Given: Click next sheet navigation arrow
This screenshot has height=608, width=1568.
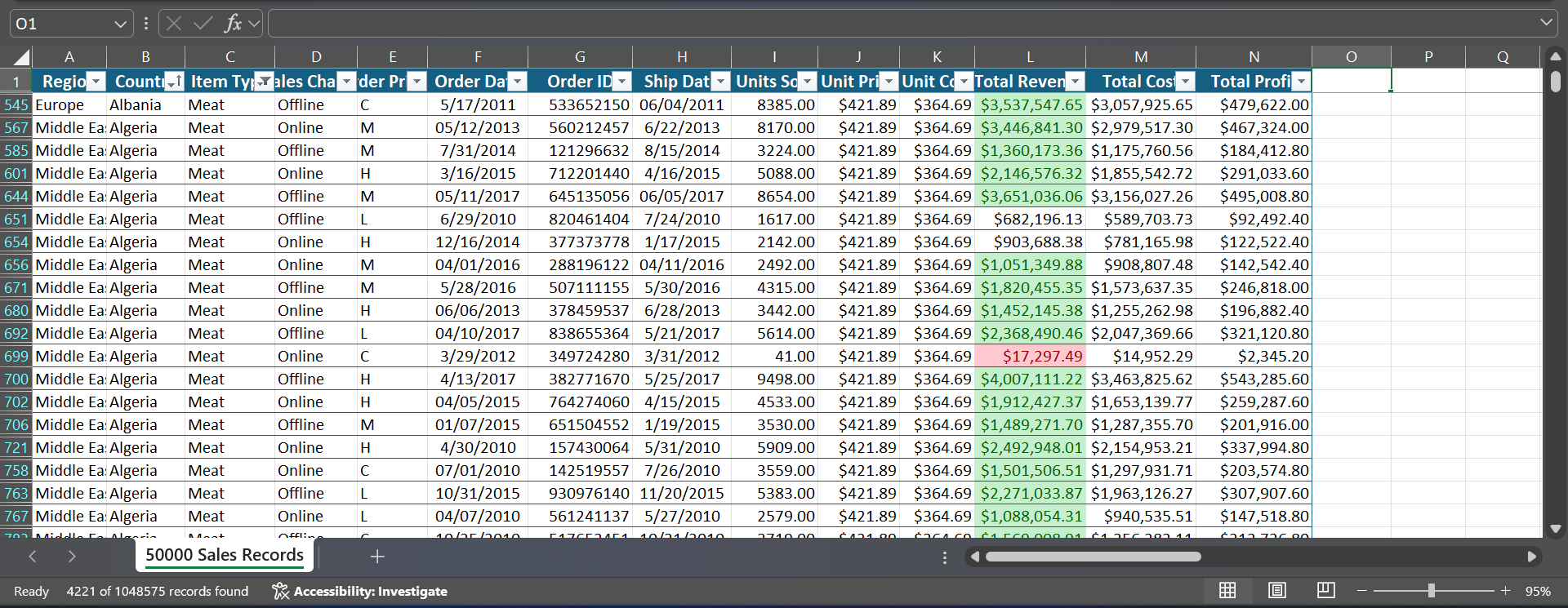Looking at the screenshot, I should (72, 557).
